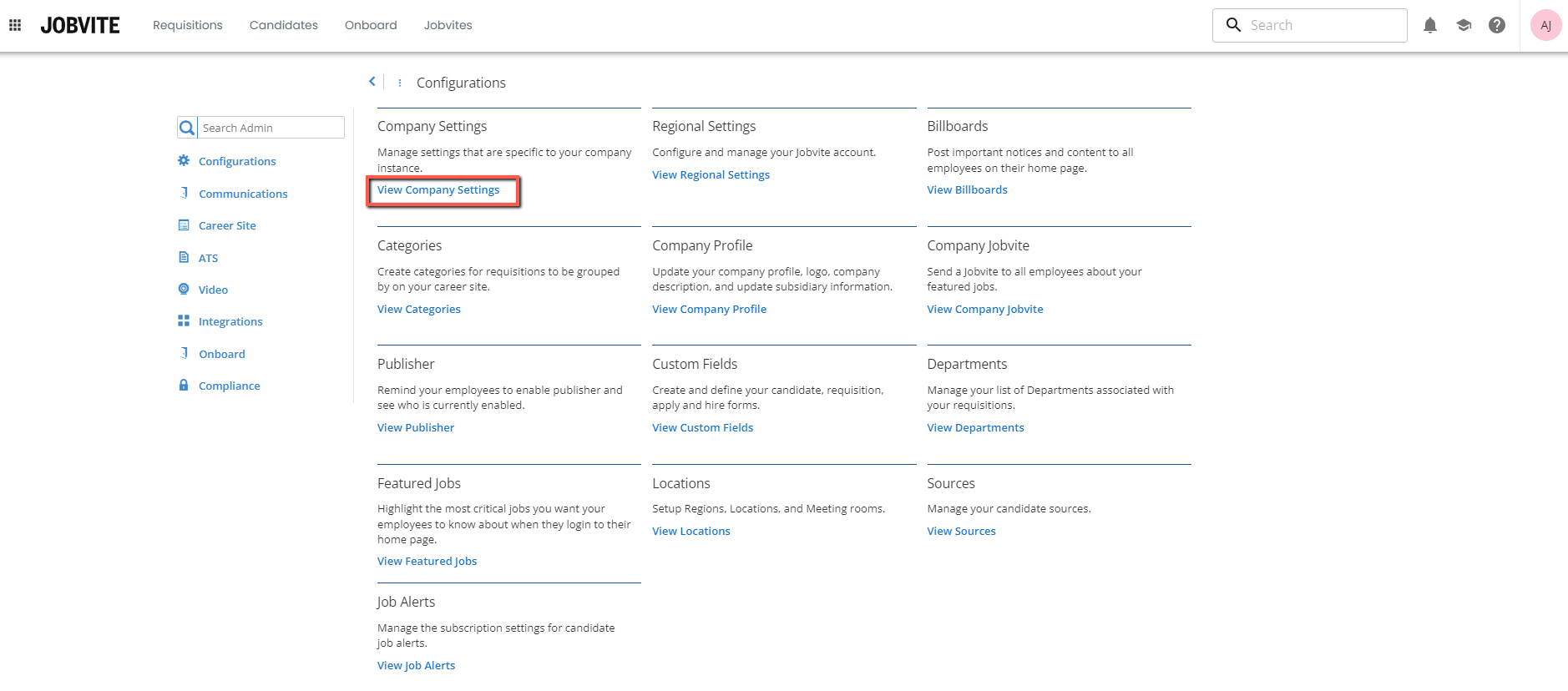Viewport: 1568px width, 691px height.
Task: Open the Jobvites navigation item
Action: coord(448,25)
